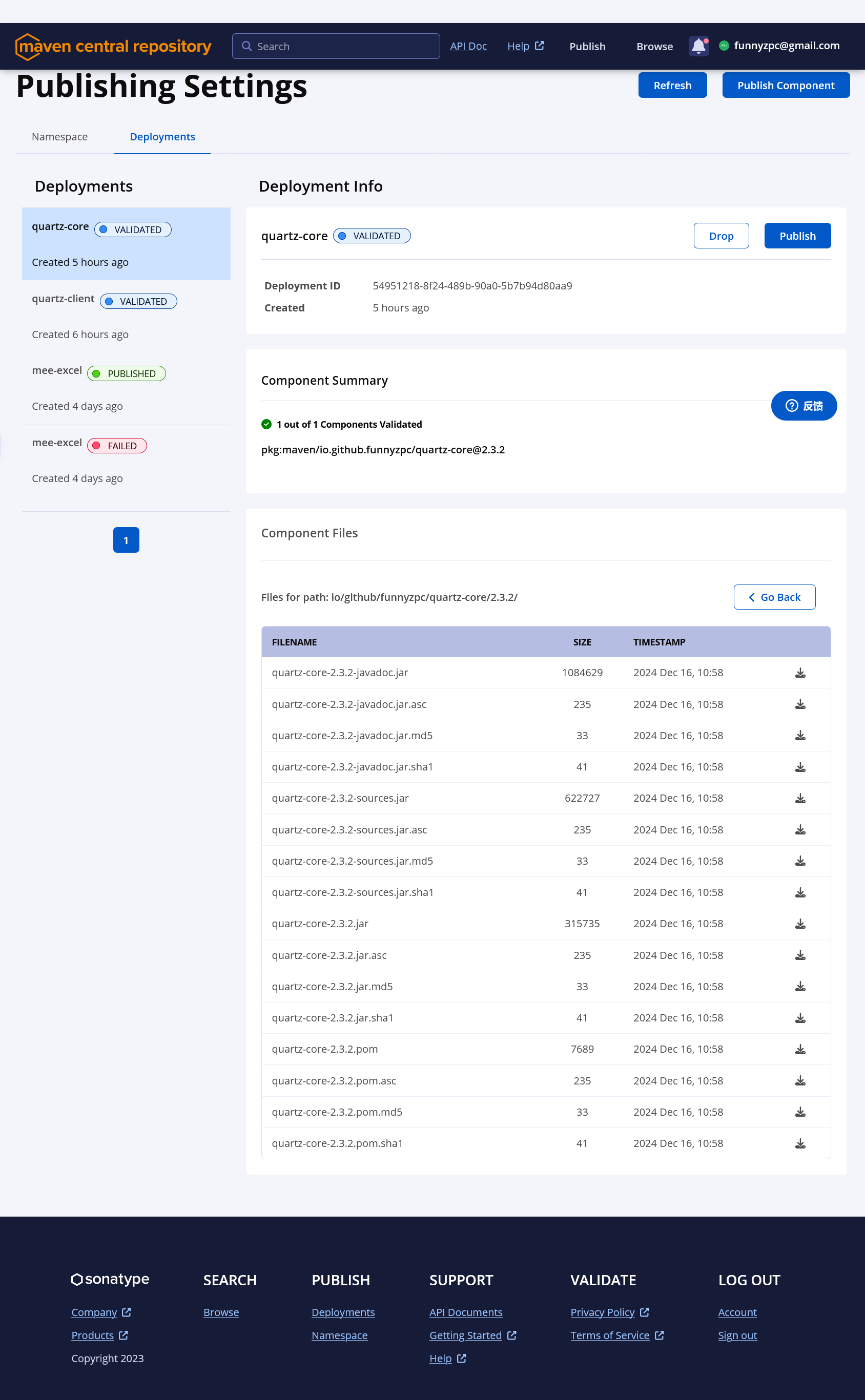Download quartz-core-2.3.2.pom.sha1 file
Screen dimensions: 865x1400
pyautogui.click(x=800, y=1143)
